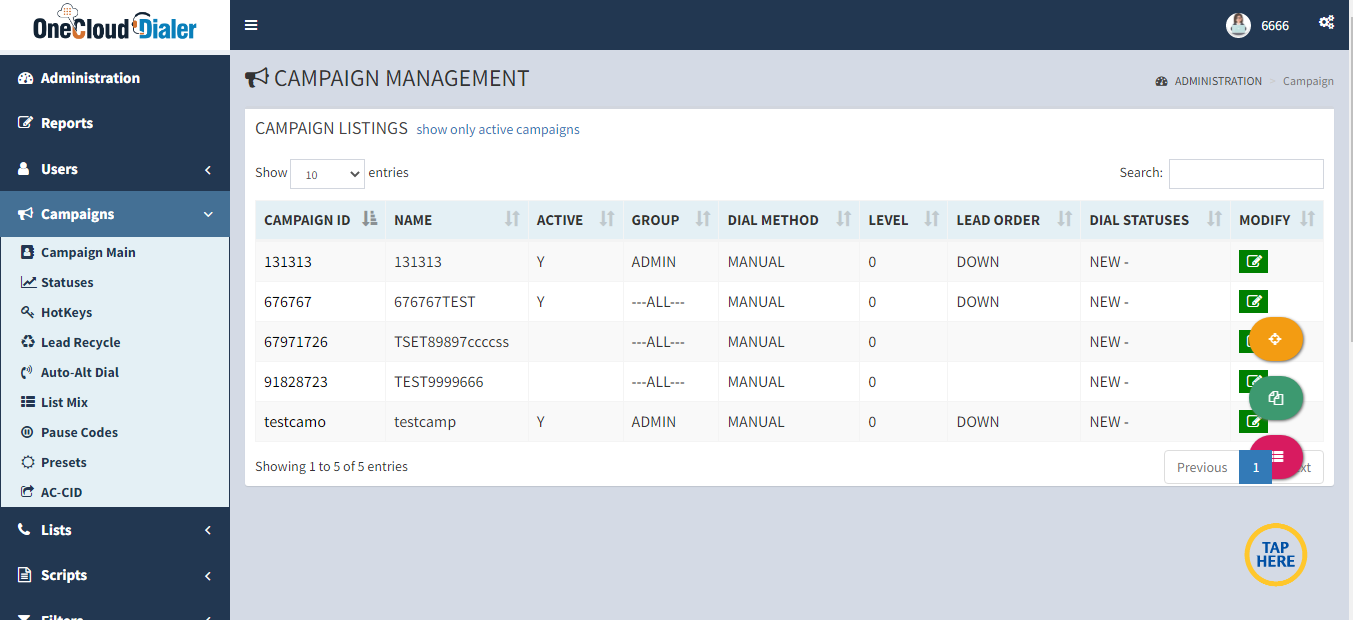This screenshot has height=620, width=1353.
Task: Click the green copy campaigns floating button
Action: [1275, 397]
